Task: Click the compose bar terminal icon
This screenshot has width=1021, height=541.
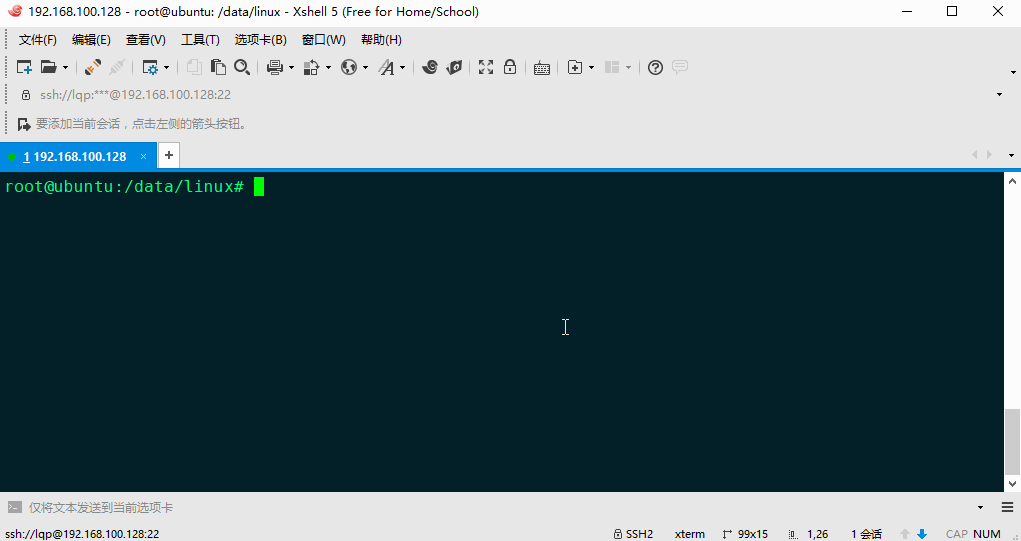Action: (x=14, y=507)
